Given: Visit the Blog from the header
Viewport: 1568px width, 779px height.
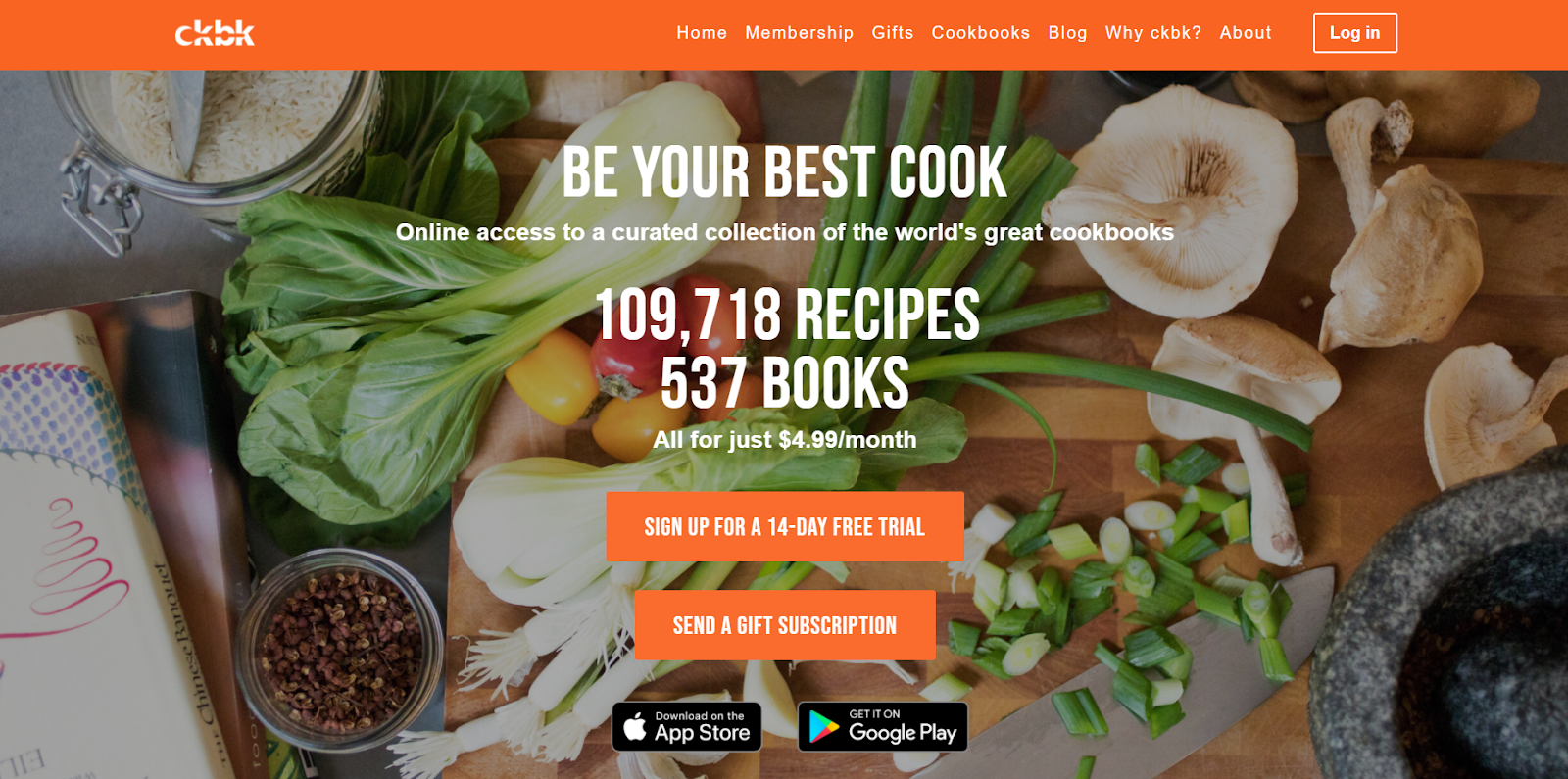Looking at the screenshot, I should 1068,33.
